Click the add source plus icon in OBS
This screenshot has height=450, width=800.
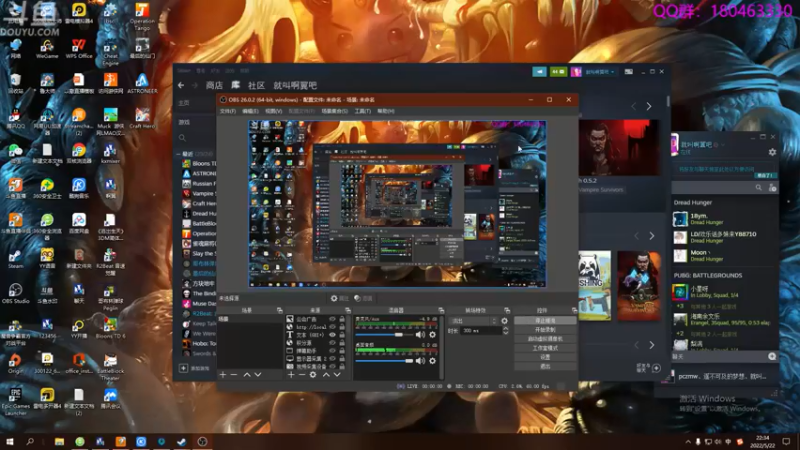coord(291,374)
